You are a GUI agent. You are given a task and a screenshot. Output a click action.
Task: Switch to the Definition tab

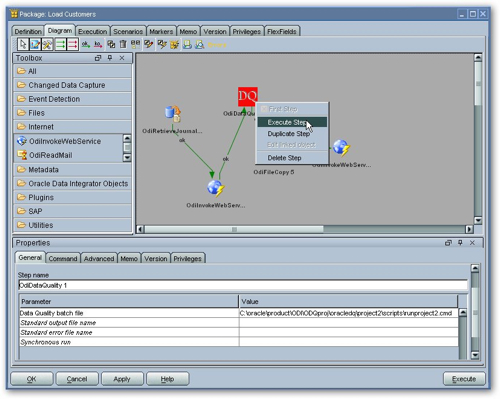(28, 31)
